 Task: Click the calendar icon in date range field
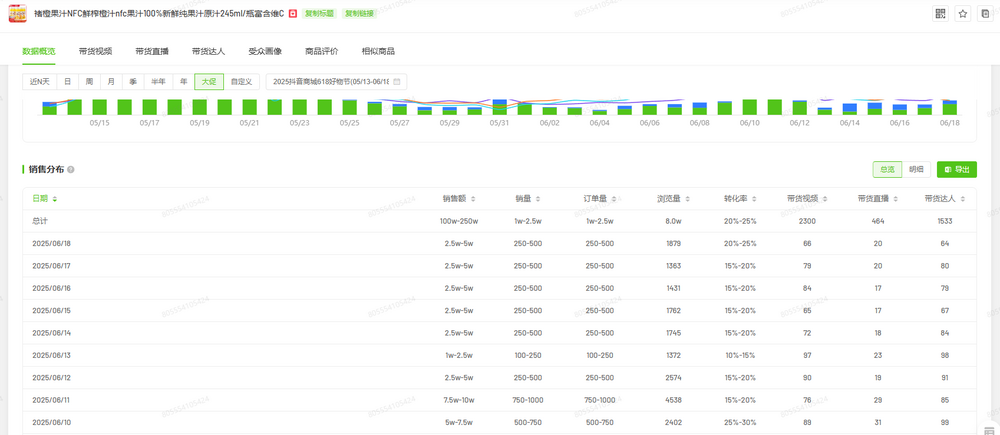(397, 82)
